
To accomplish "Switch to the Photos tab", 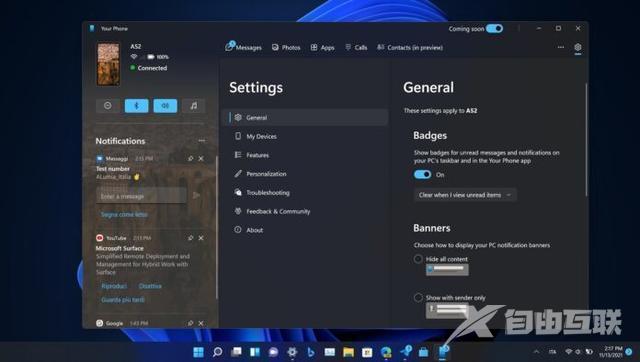I will [x=286, y=47].
